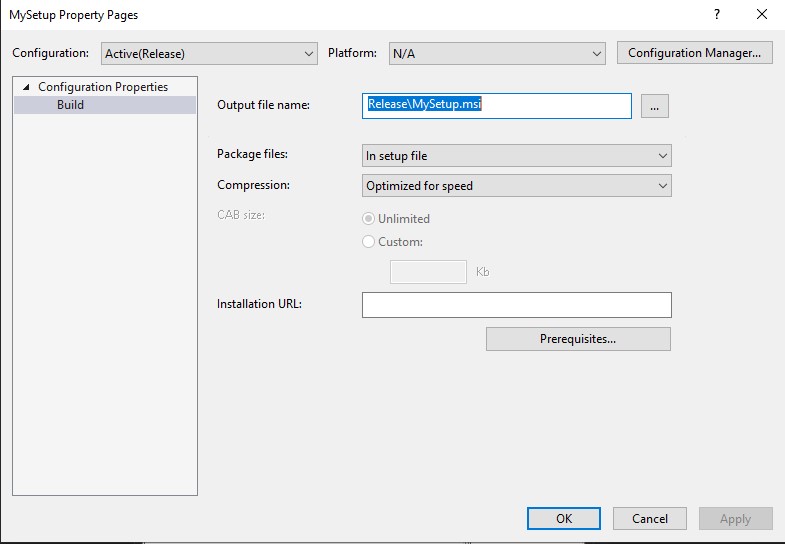Click the help question mark icon
The width and height of the screenshot is (785, 544).
pos(717,15)
